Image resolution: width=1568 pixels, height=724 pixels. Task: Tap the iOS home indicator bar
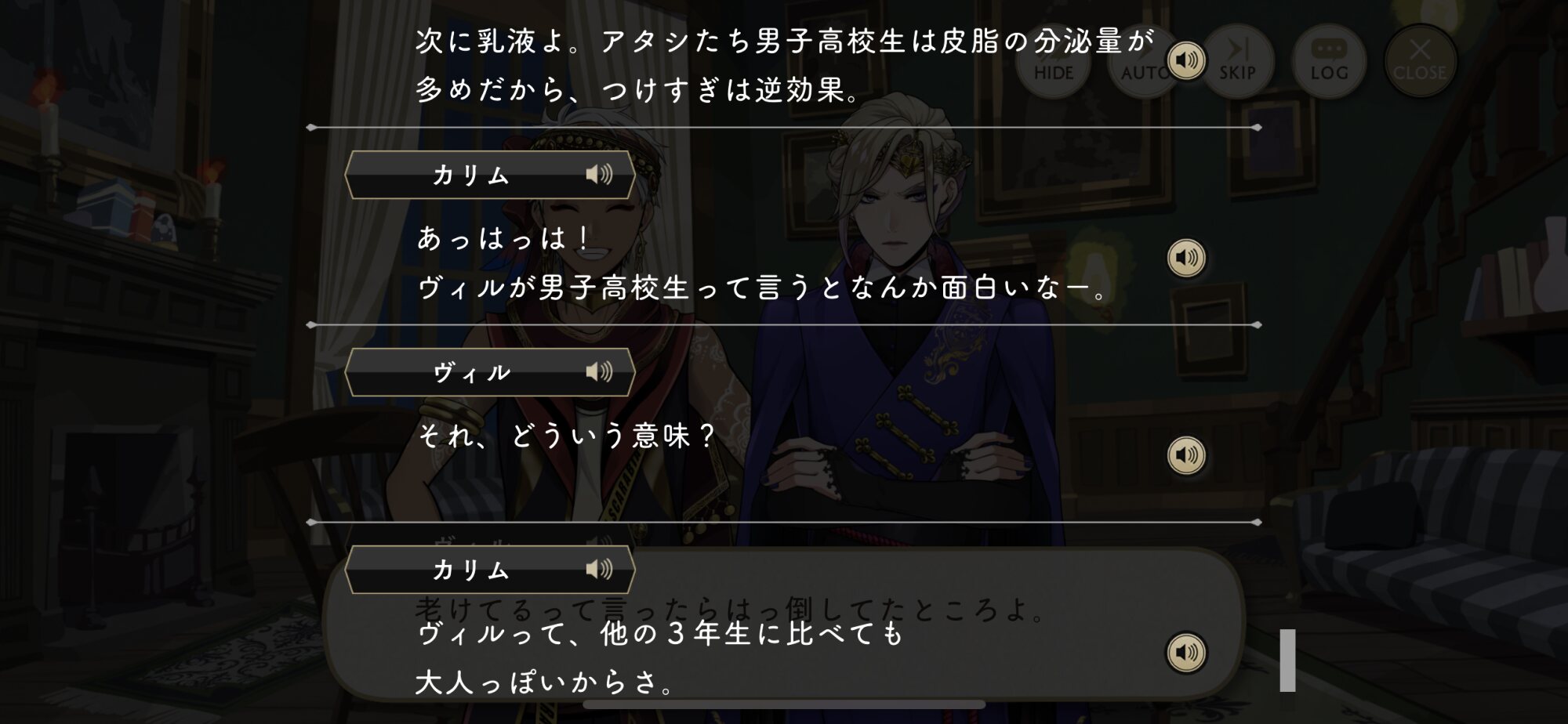(784, 704)
